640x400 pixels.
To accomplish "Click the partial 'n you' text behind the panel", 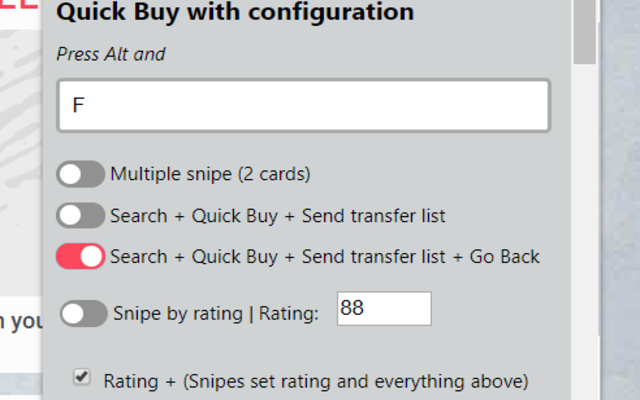I will 20,324.
